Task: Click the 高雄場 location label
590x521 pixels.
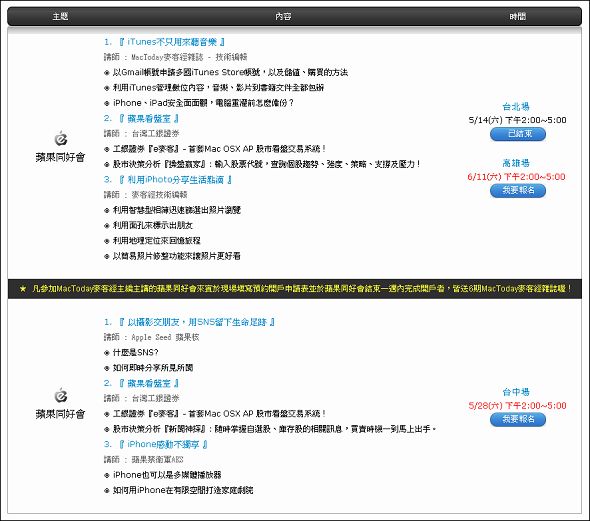Action: pyautogui.click(x=516, y=163)
